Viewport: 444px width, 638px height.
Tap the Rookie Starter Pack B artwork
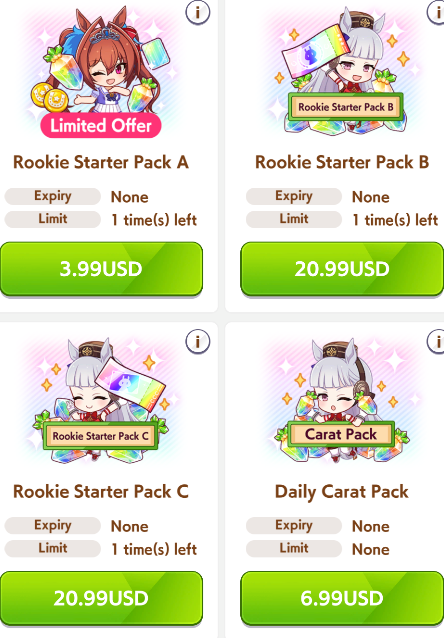pyautogui.click(x=342, y=69)
